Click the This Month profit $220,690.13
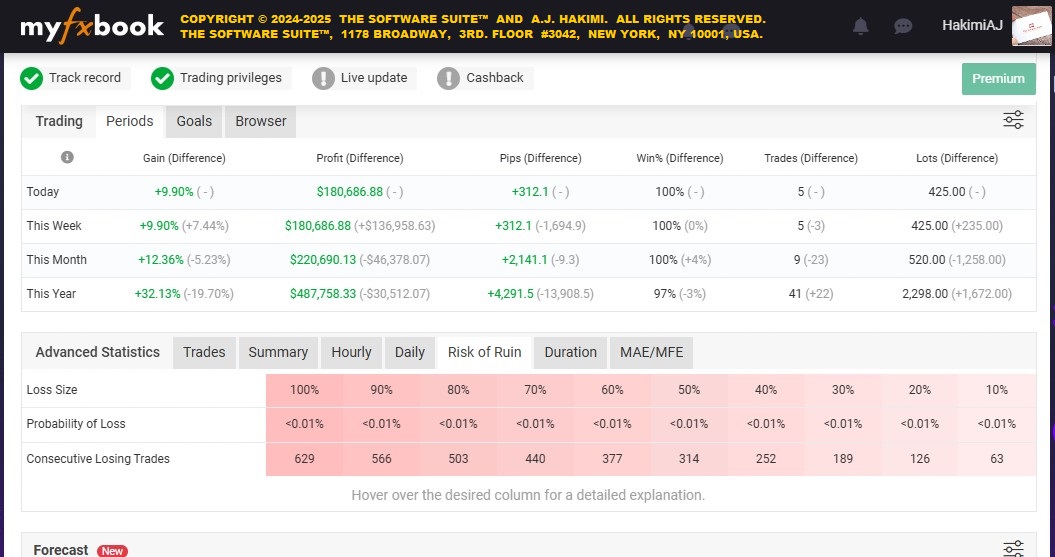Viewport: 1055px width, 557px height. point(323,260)
